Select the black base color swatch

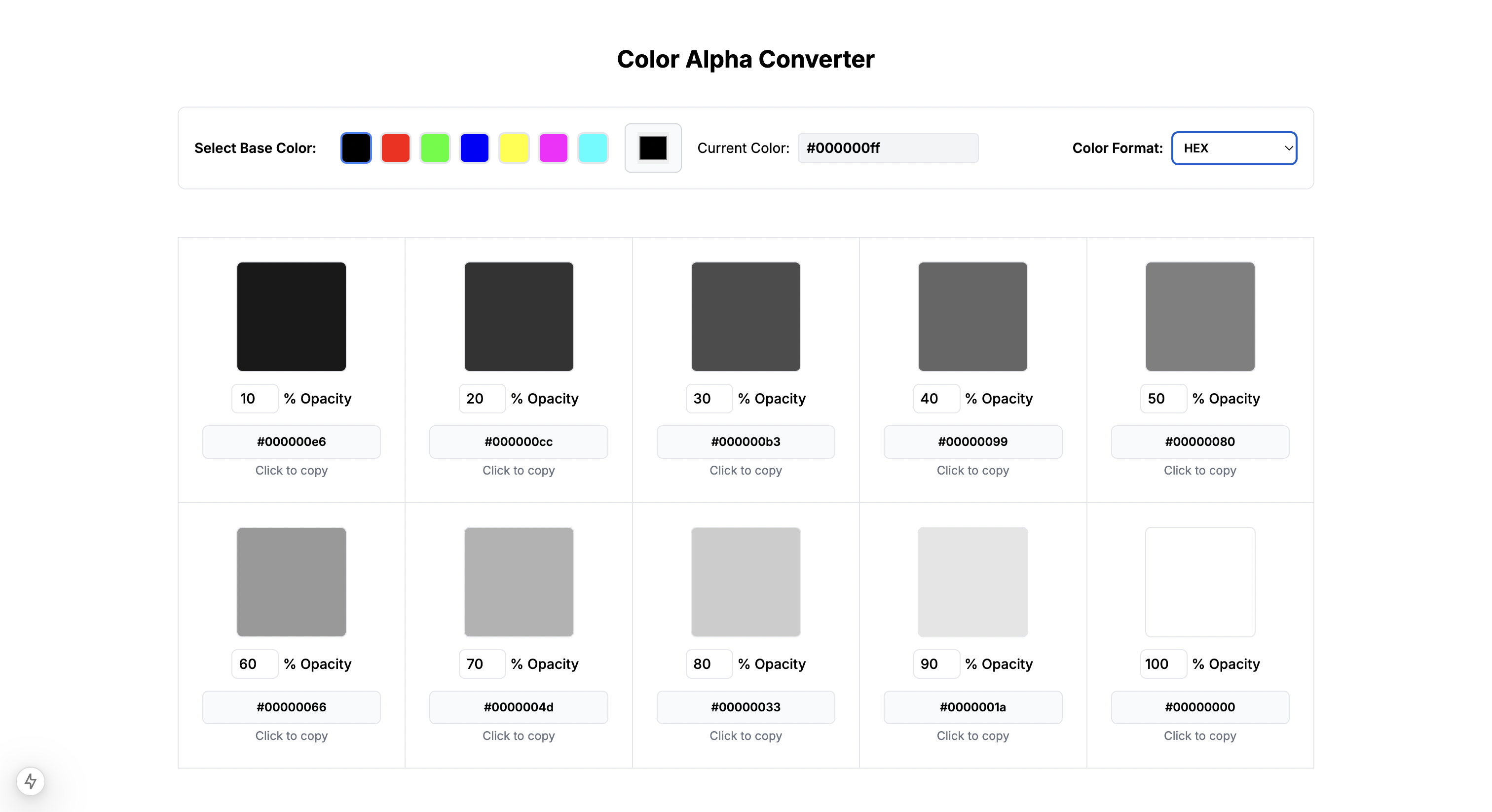click(356, 148)
